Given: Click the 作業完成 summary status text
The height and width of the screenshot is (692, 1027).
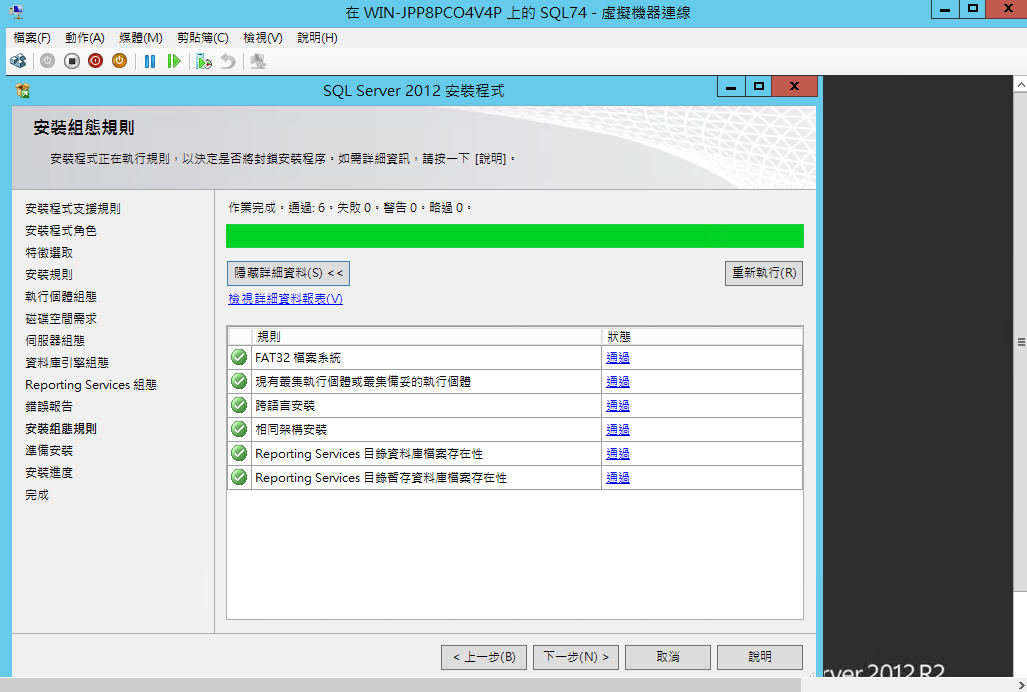Looking at the screenshot, I should (350, 208).
